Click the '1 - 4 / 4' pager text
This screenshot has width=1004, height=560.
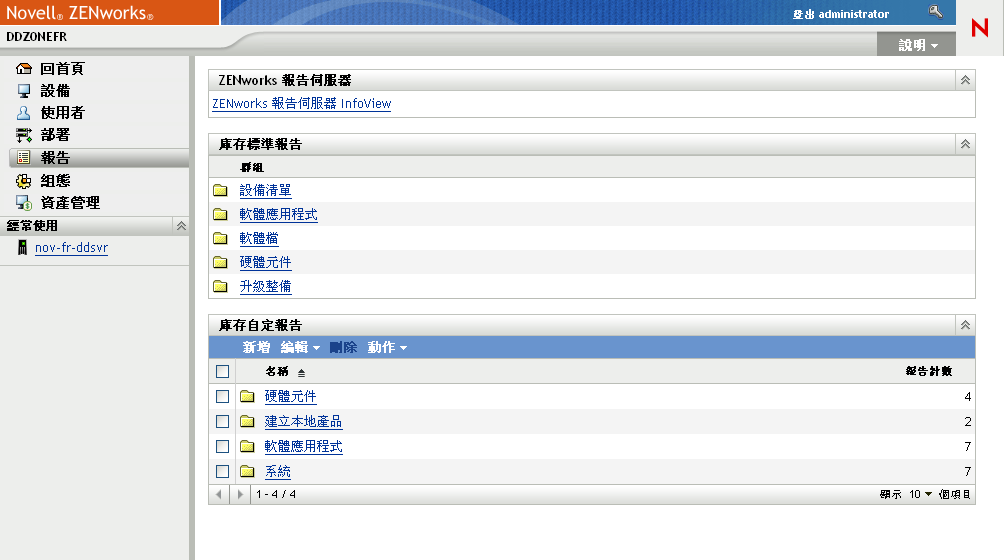(276, 494)
